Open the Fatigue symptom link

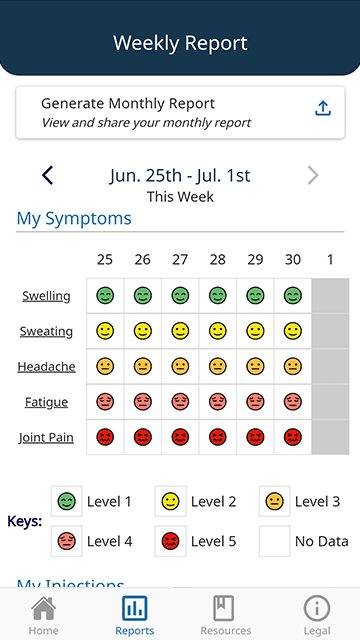(x=46, y=402)
